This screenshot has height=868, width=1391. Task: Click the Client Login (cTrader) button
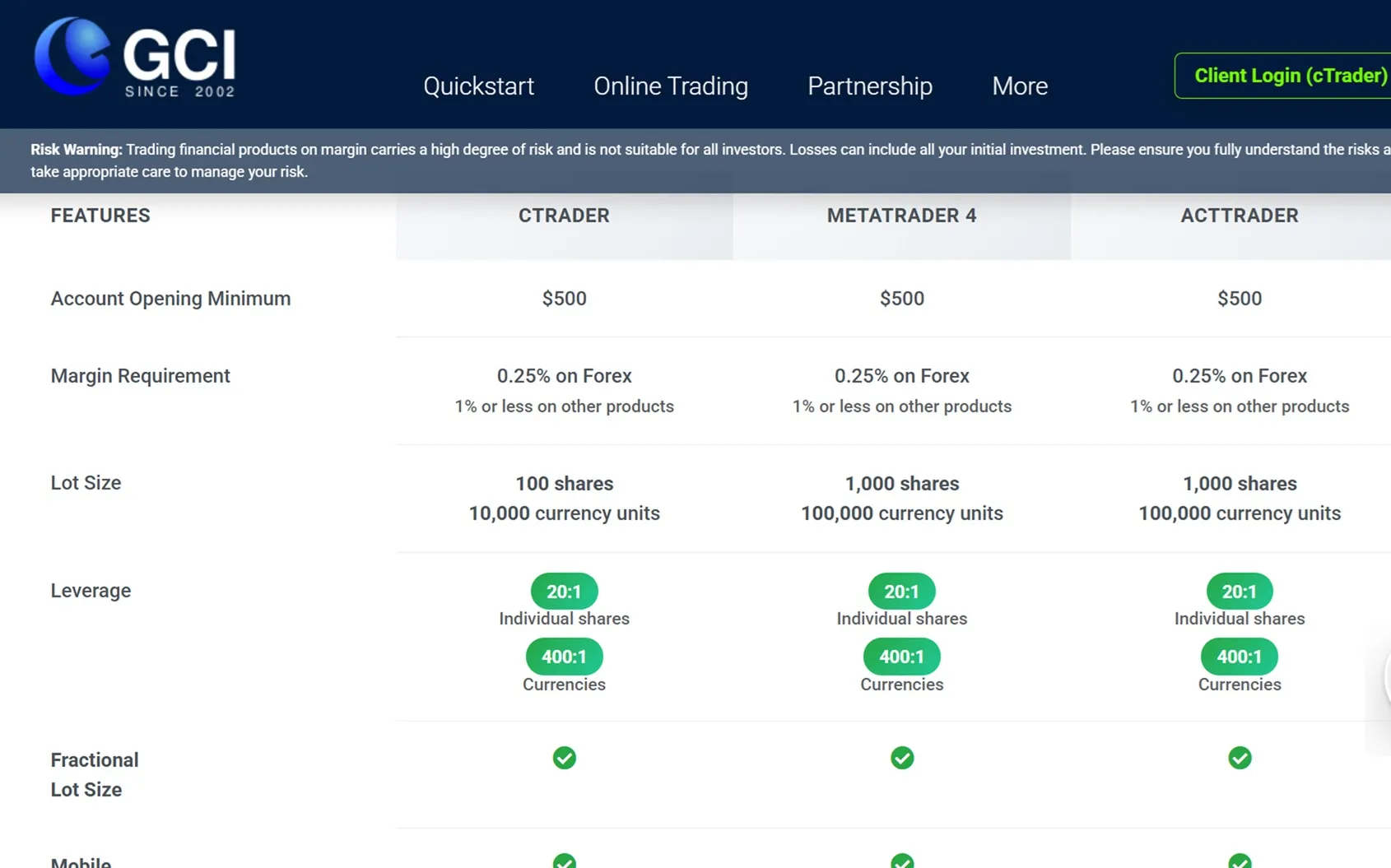(1284, 76)
